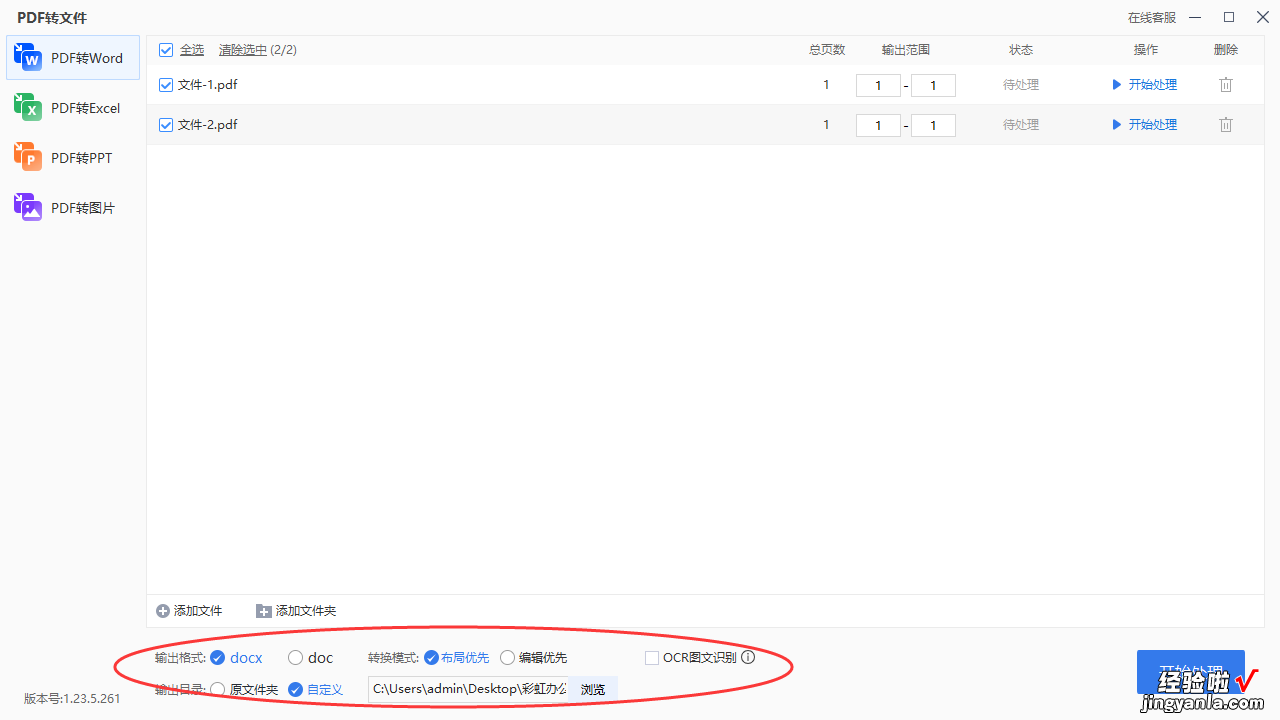
Task: Click play triangle icon for 文件-1.pdf
Action: pos(1117,85)
